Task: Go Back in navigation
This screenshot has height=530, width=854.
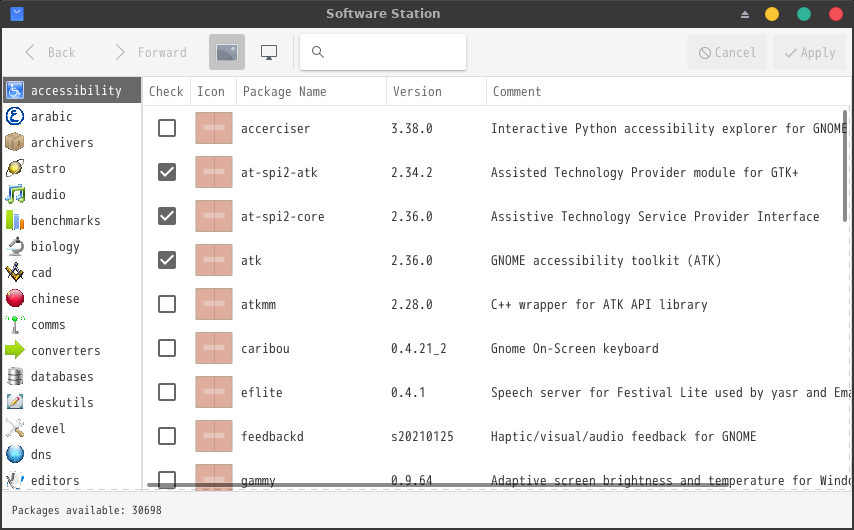Action: (x=50, y=52)
